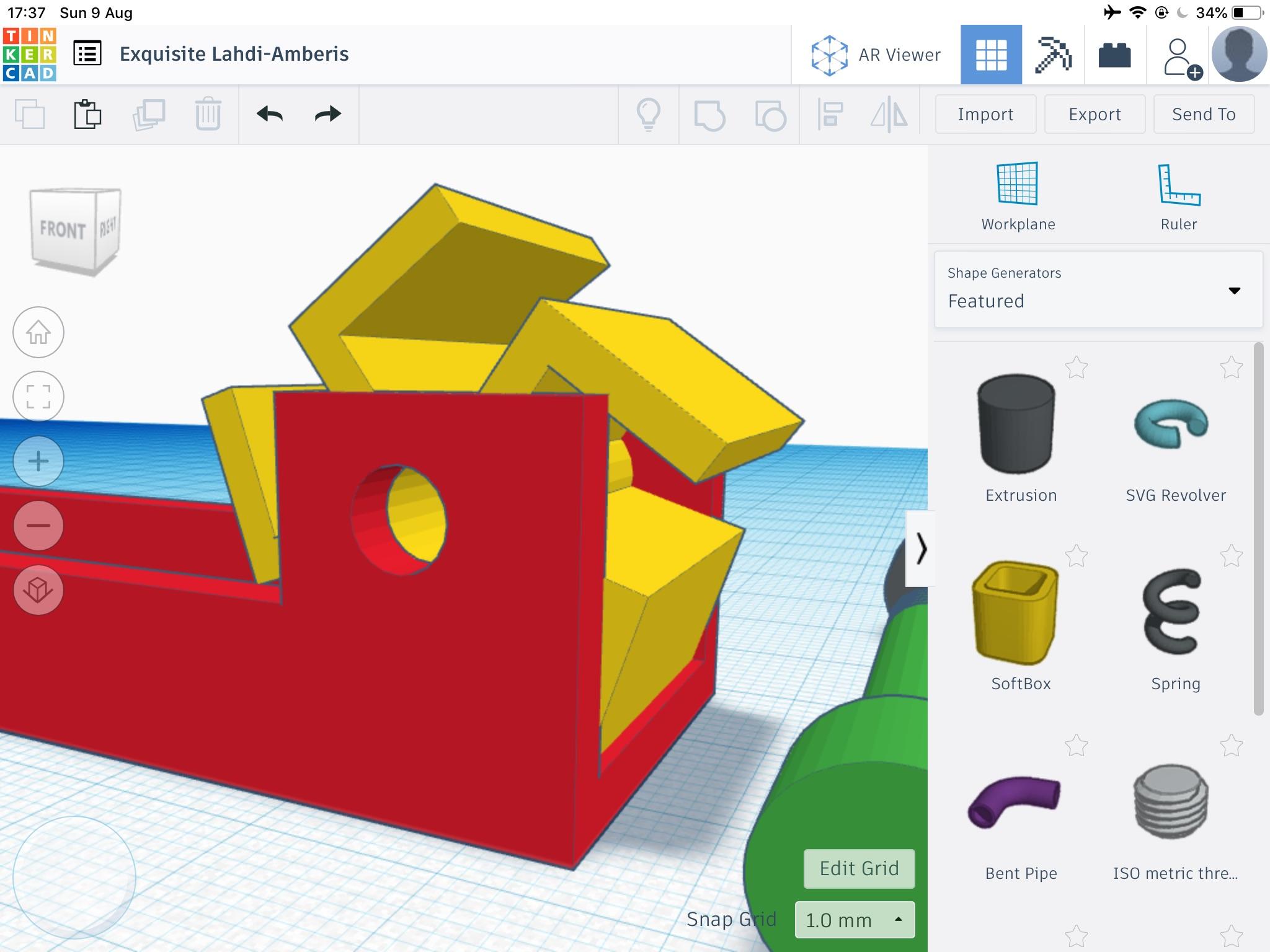The image size is (1270, 952).
Task: Switch to the 3D design grid view
Action: pyautogui.click(x=991, y=55)
